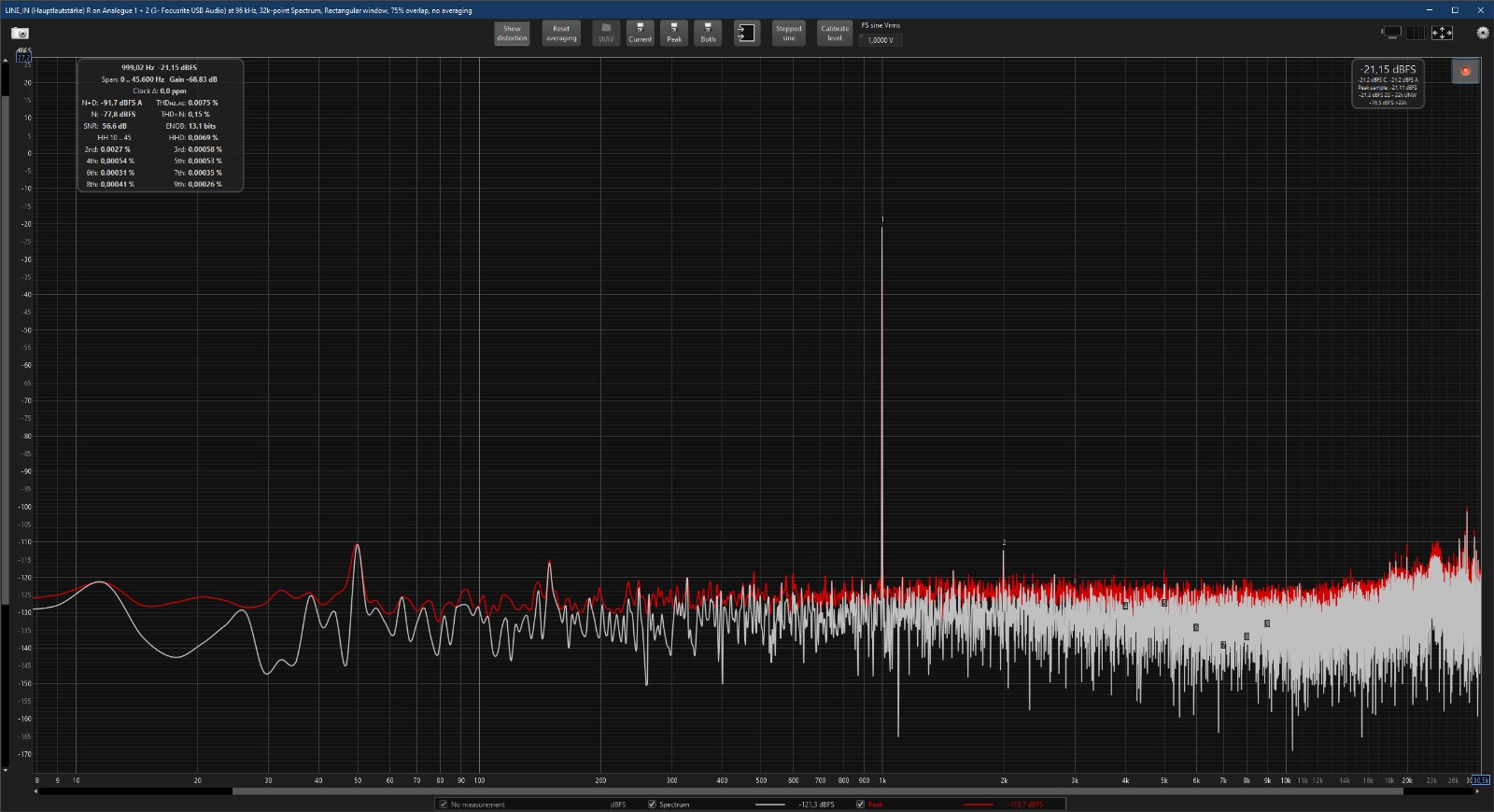Viewport: 1494px width, 812px height.
Task: Click Calibrate level button
Action: click(835, 33)
